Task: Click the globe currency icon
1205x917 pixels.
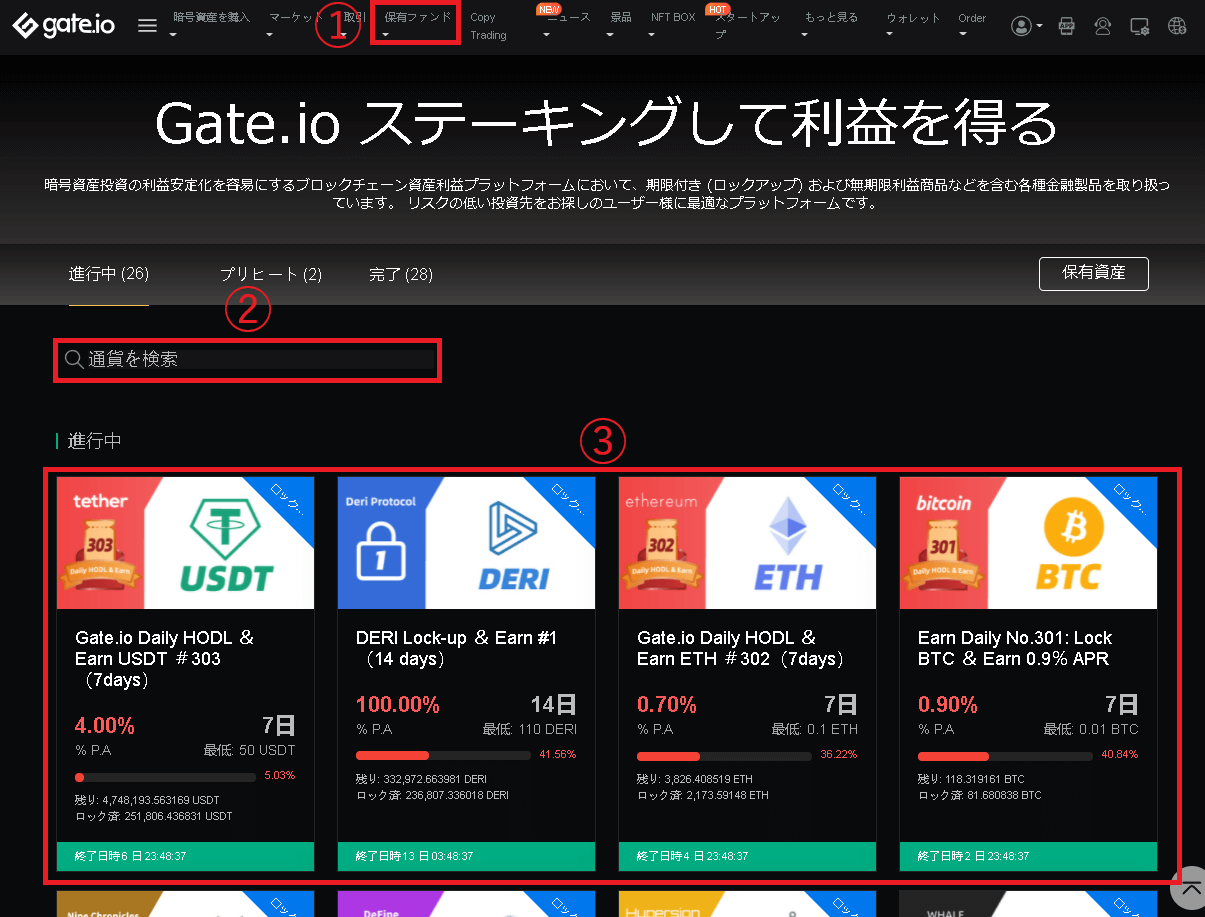Action: point(1177,26)
